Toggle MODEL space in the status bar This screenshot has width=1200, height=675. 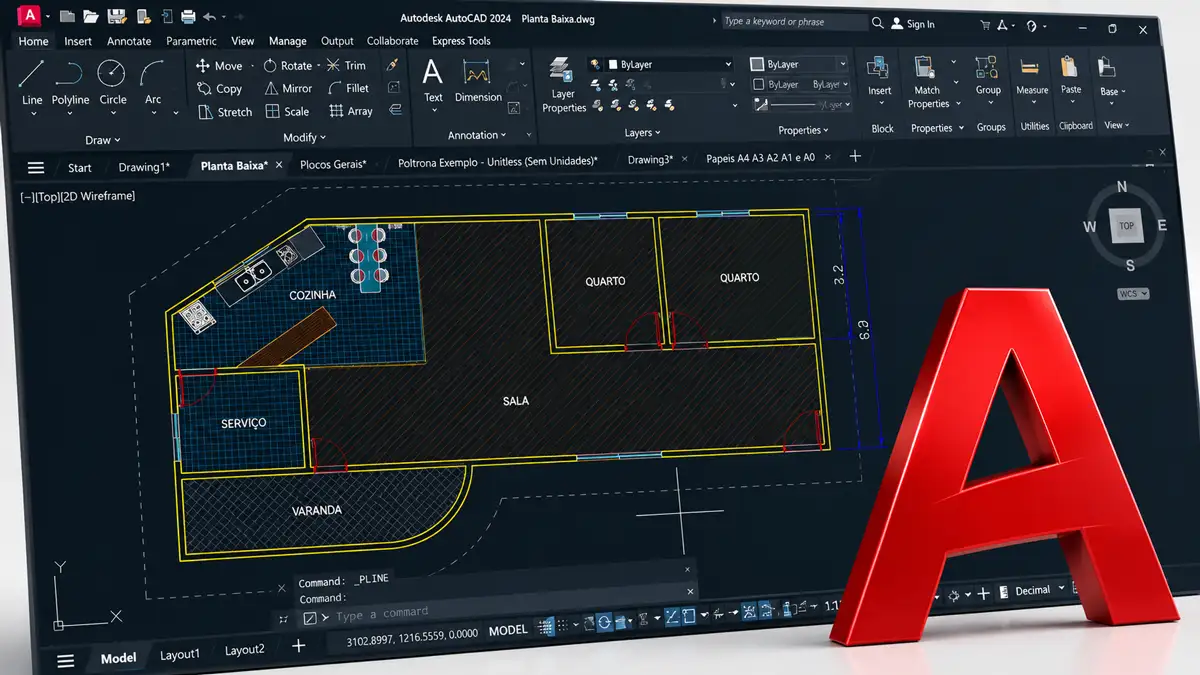[x=507, y=631]
